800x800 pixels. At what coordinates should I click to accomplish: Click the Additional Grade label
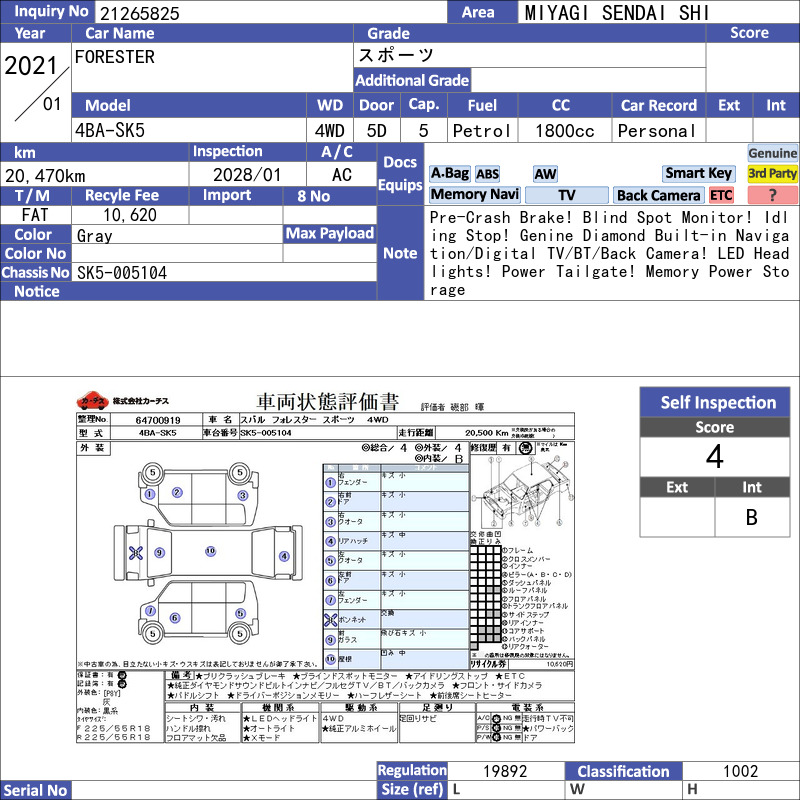click(x=412, y=80)
